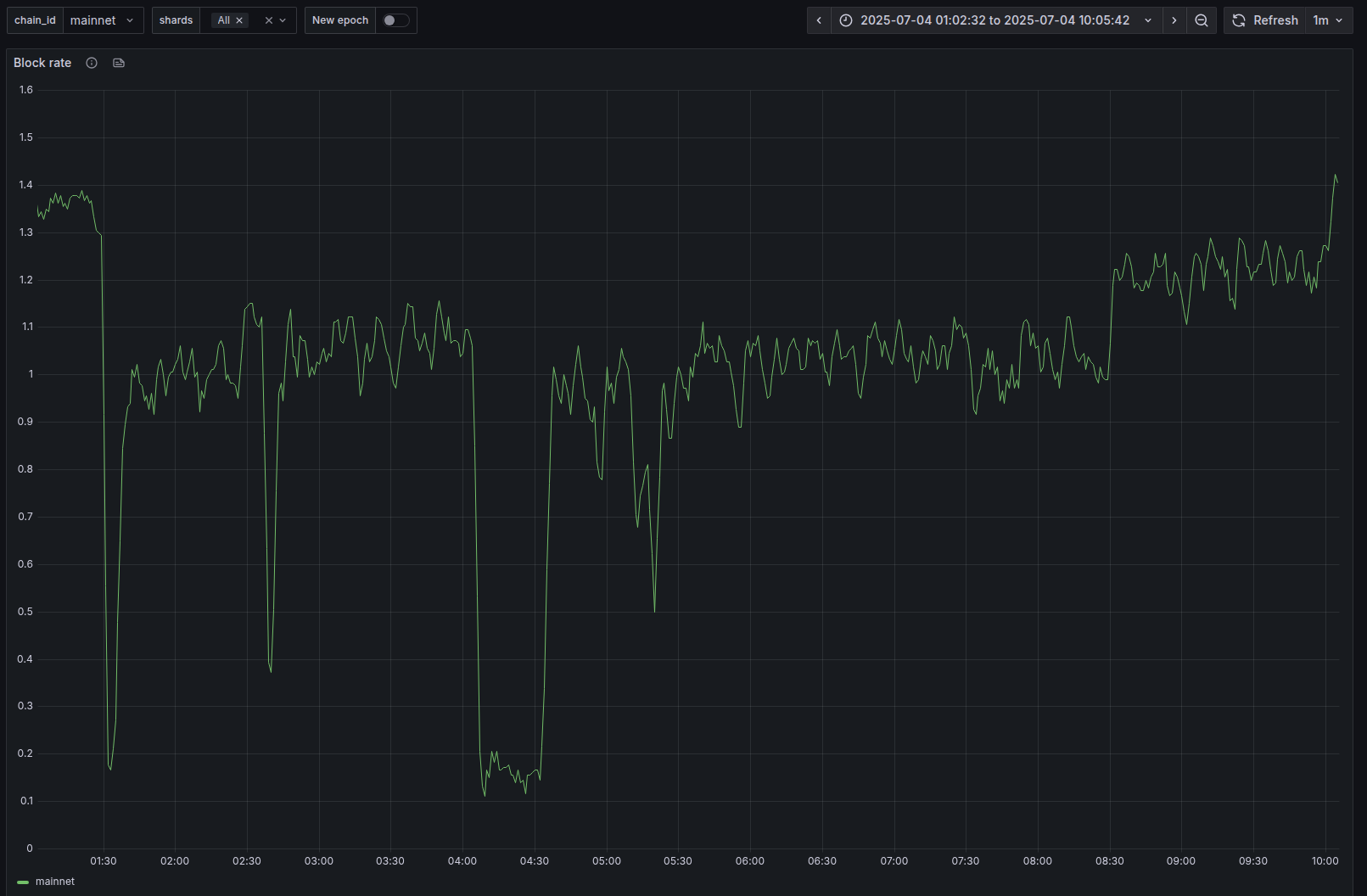Click the 1.4 y-axis tick label
Screen dimensions: 1367x896
tap(26, 185)
